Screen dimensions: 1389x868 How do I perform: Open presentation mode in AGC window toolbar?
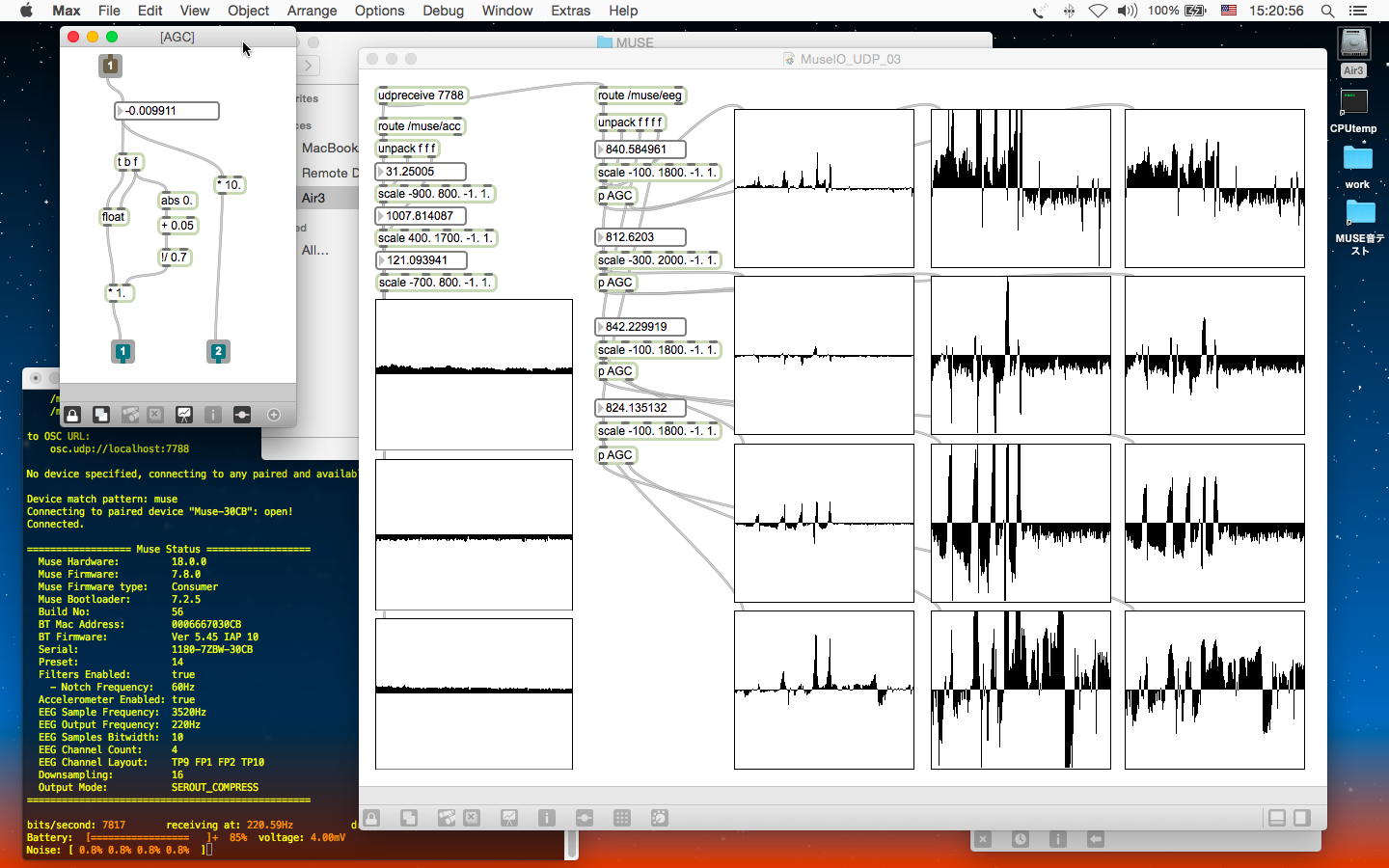(184, 415)
